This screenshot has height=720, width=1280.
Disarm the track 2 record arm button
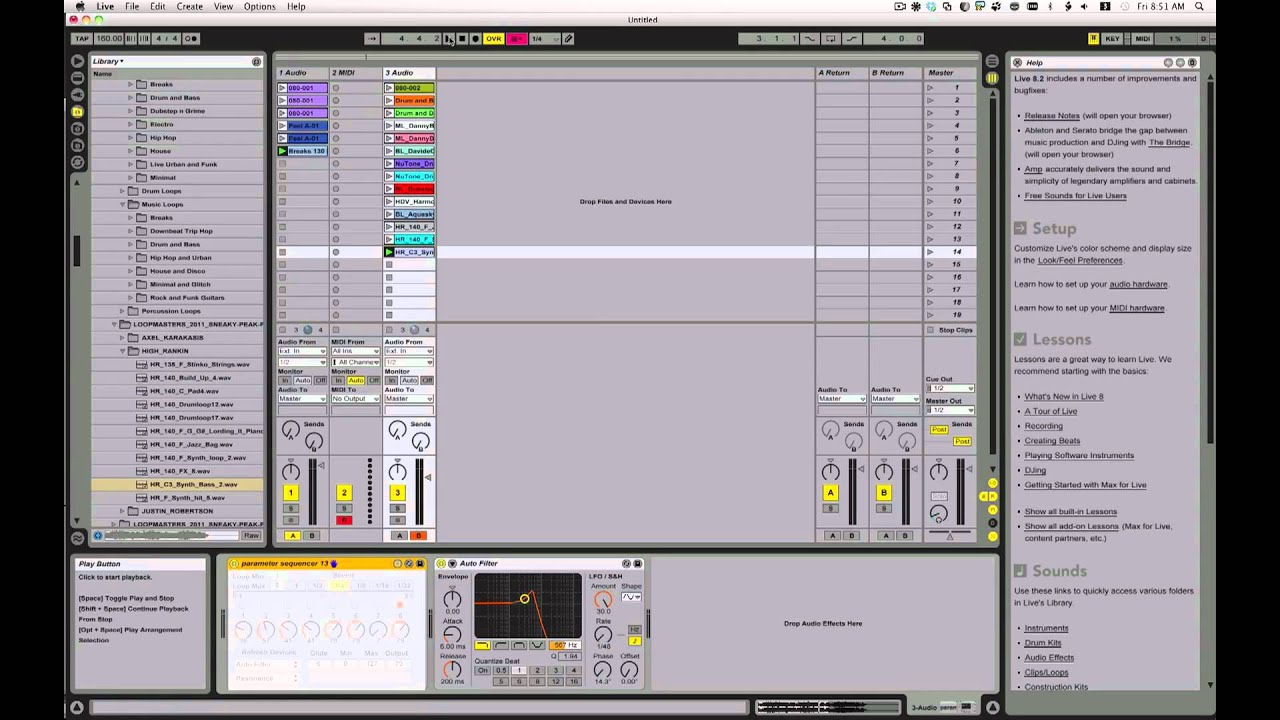coord(344,521)
